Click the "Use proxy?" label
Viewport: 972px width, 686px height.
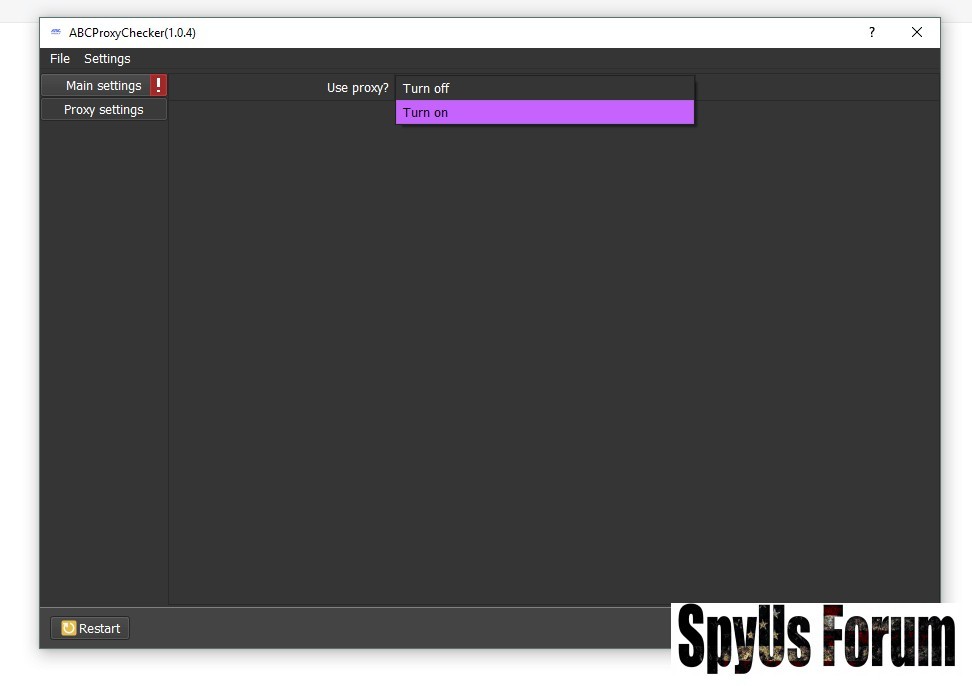(357, 88)
